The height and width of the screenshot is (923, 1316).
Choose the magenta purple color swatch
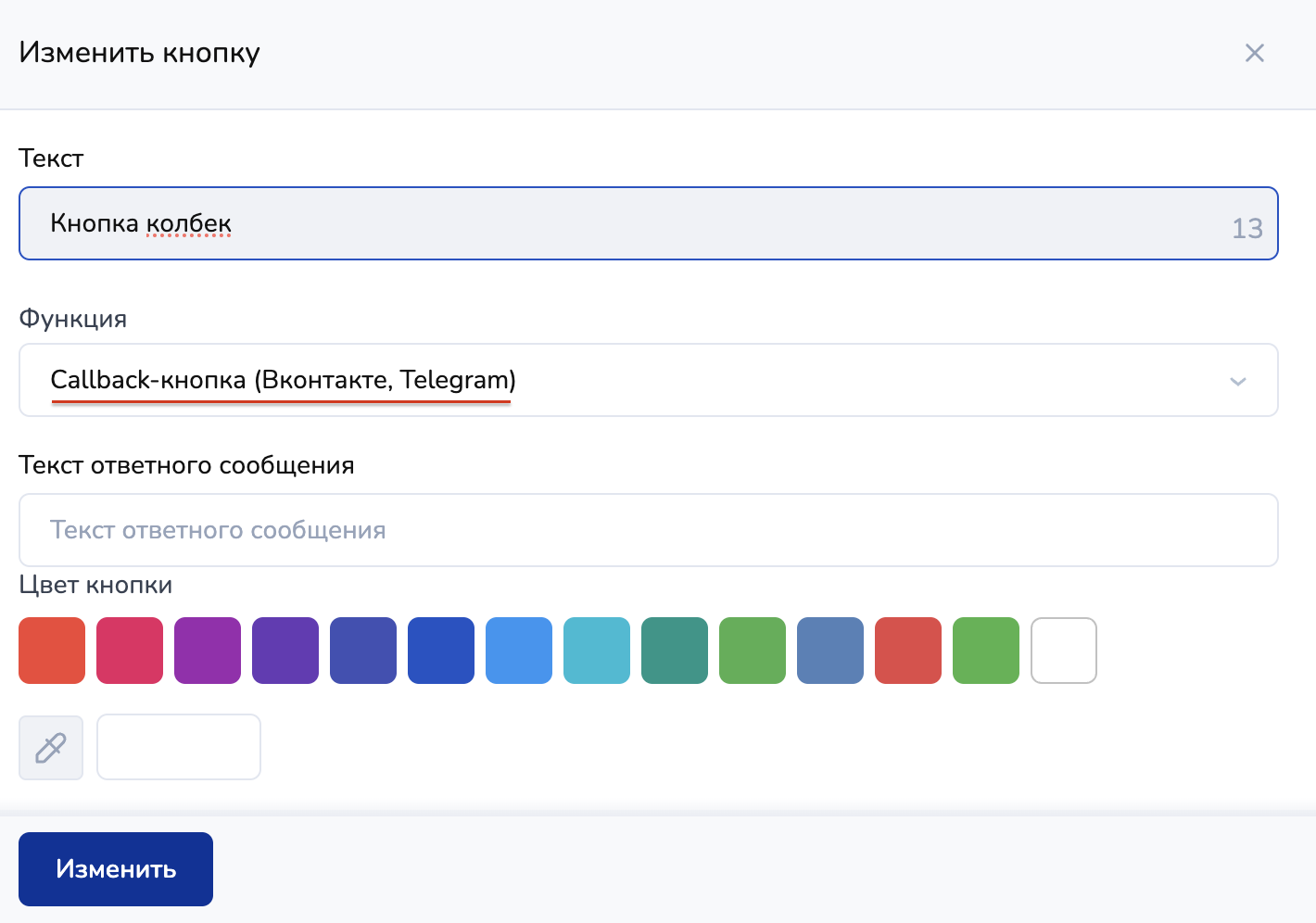208,651
